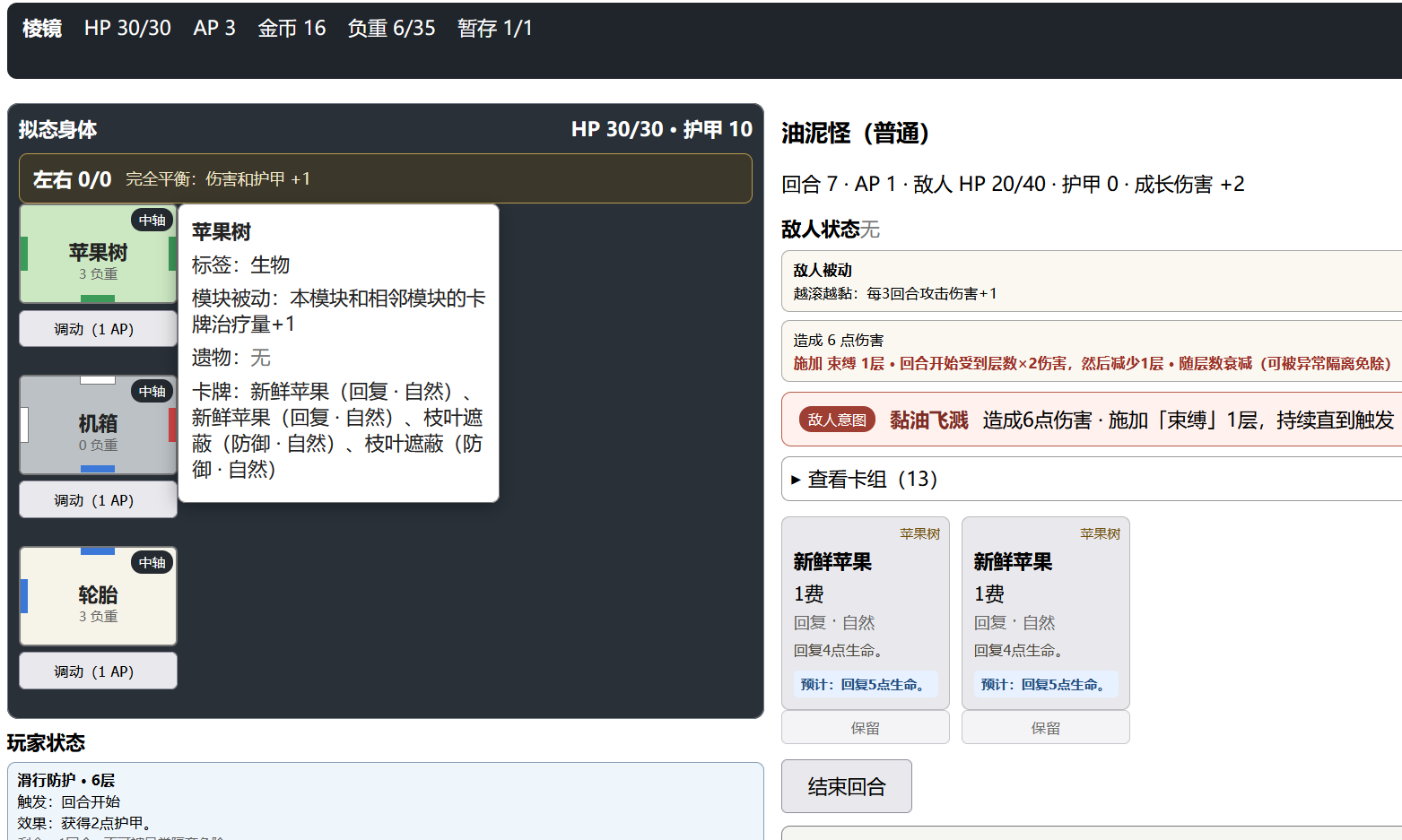
Task: Click the 敌人意图 badge
Action: pyautogui.click(x=837, y=420)
